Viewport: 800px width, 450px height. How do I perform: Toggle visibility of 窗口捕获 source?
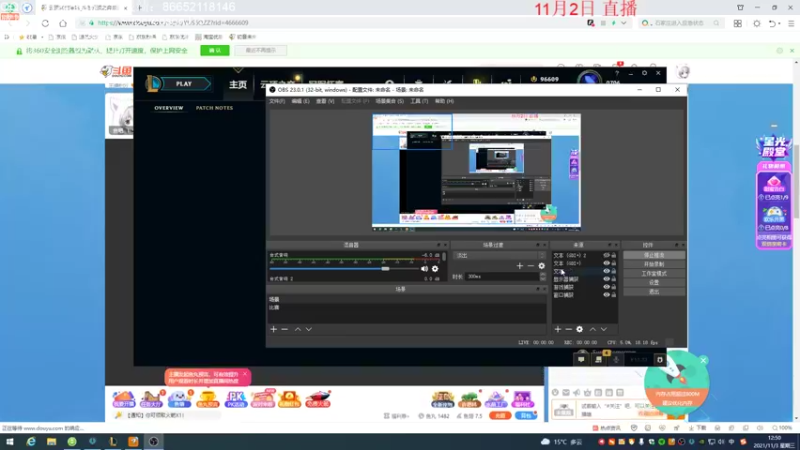coord(606,295)
